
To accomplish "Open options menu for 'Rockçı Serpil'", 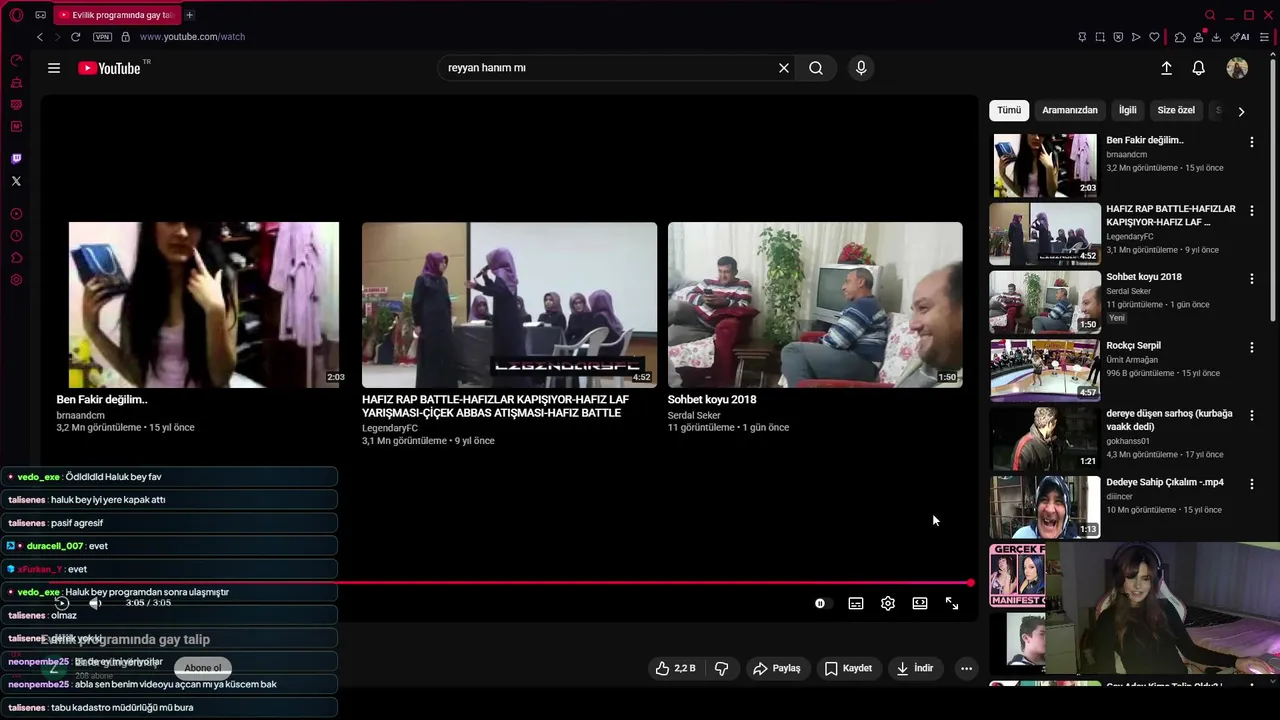I will click(1251, 347).
